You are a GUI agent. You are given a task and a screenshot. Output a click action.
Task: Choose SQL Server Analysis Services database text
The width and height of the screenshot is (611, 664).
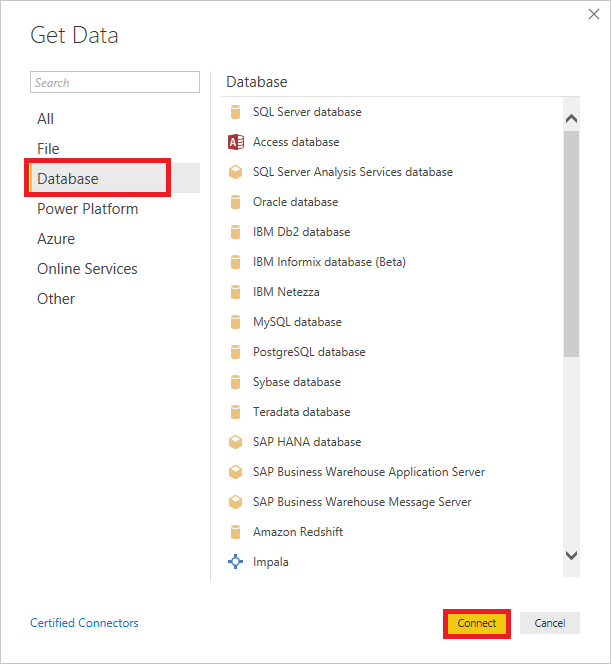pos(353,172)
